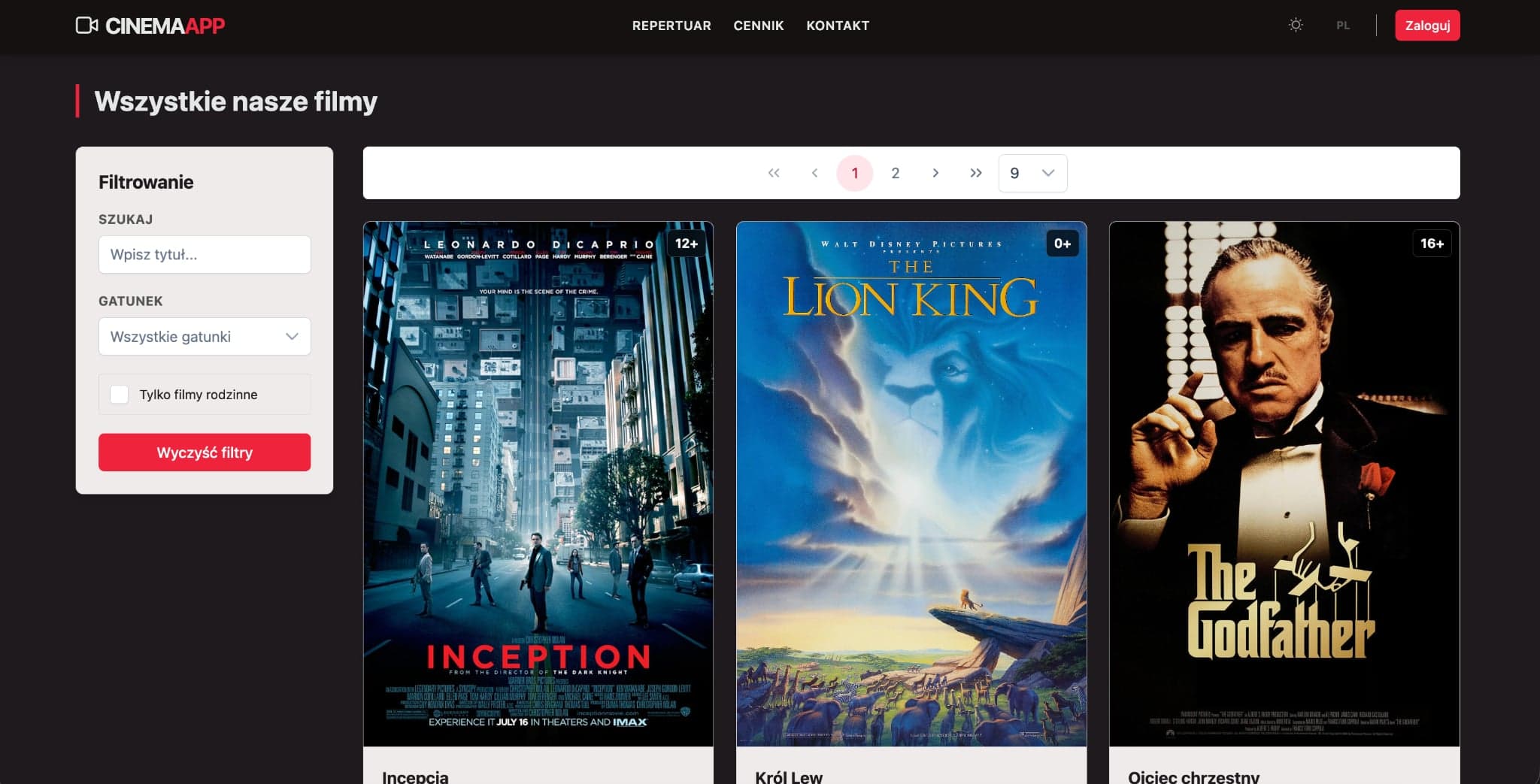The image size is (1540, 784).
Task: Click the next page arrow
Action: click(x=935, y=172)
